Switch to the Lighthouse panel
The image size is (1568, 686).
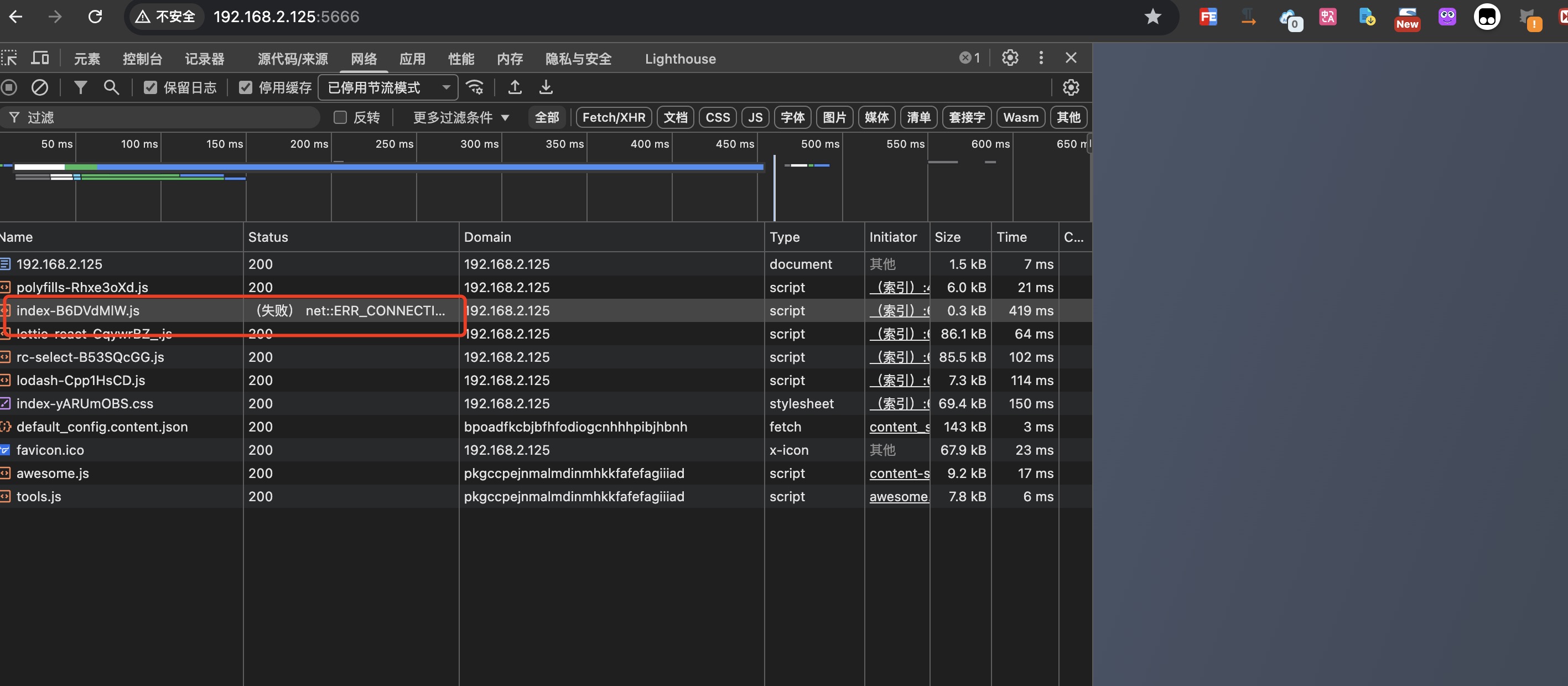(x=680, y=59)
